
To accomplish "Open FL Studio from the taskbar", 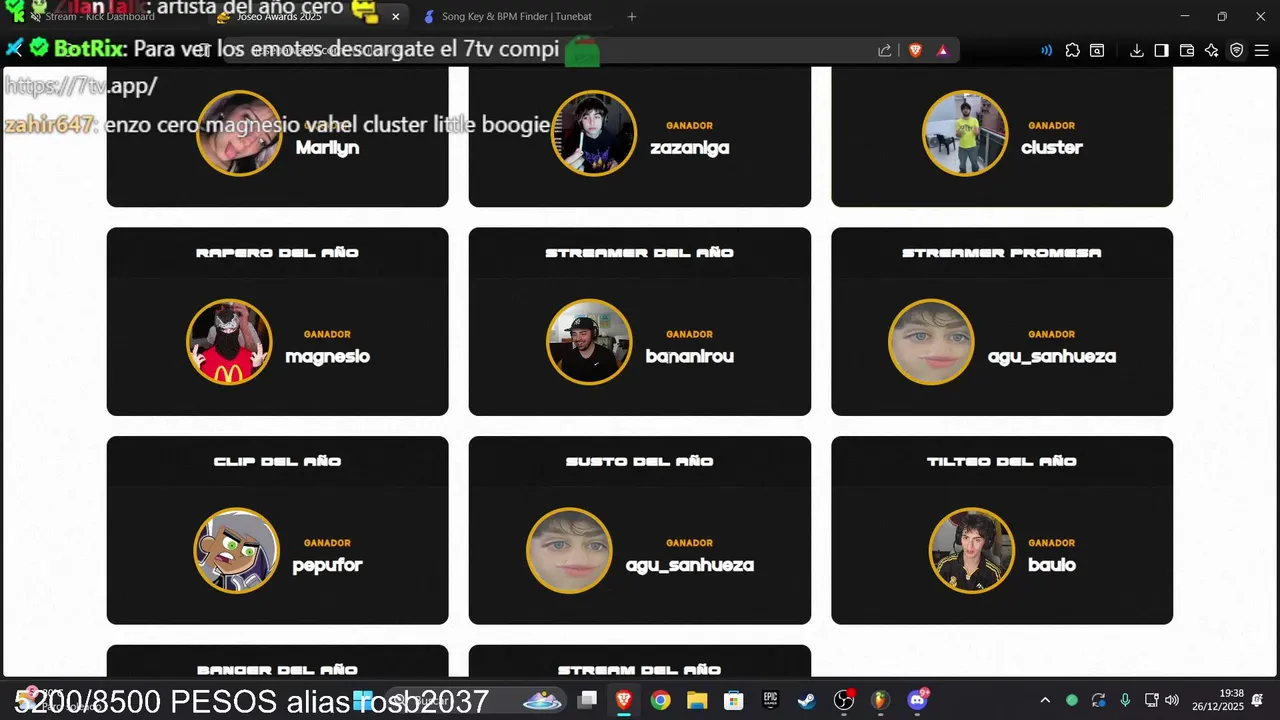I will tap(880, 700).
